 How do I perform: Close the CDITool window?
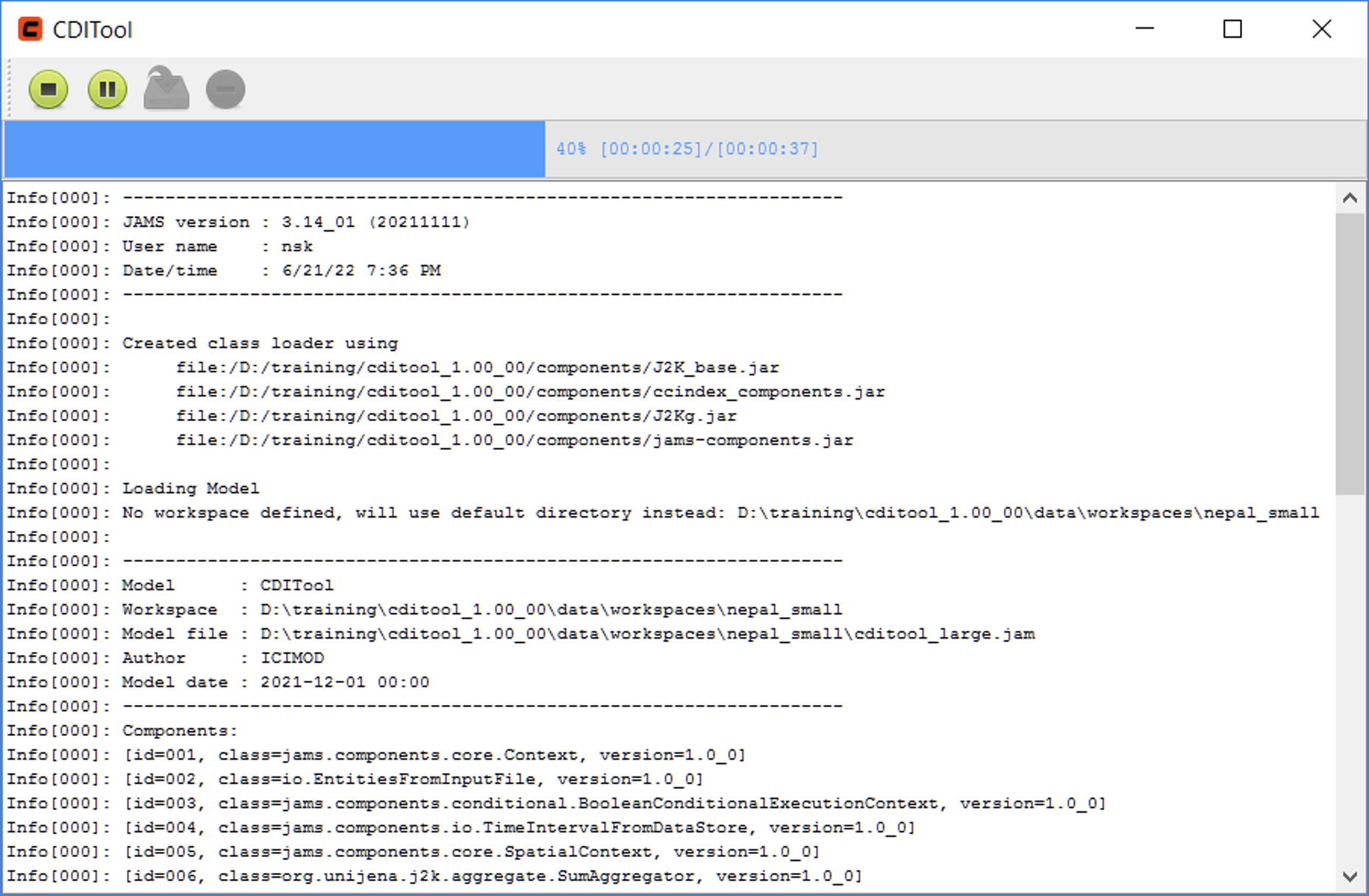pos(1321,29)
